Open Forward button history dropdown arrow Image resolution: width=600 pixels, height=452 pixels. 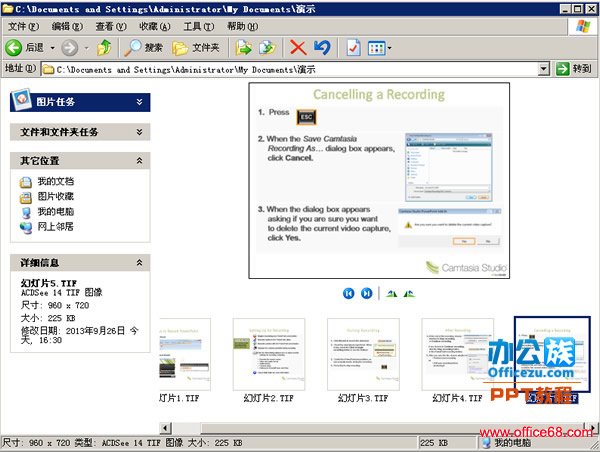pos(86,48)
